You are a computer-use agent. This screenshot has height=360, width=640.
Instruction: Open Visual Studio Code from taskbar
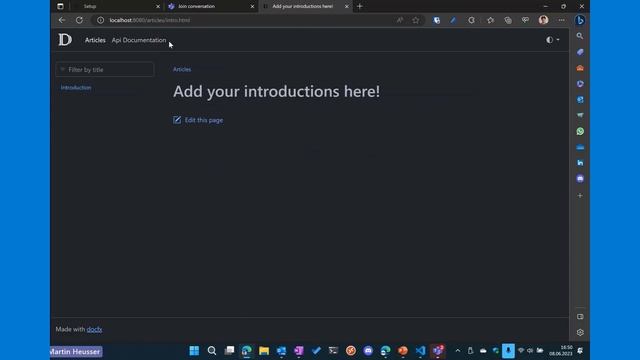pyautogui.click(x=420, y=351)
